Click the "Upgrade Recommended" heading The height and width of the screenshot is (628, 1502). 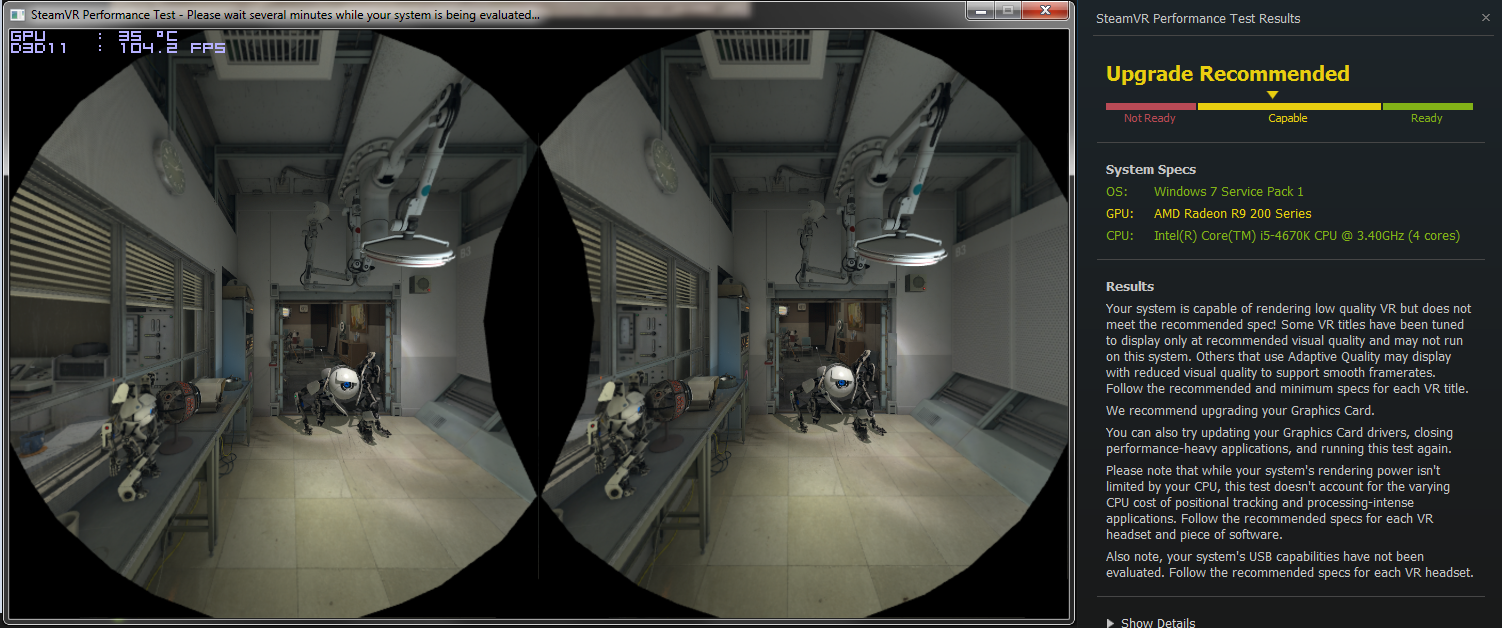[x=1227, y=74]
